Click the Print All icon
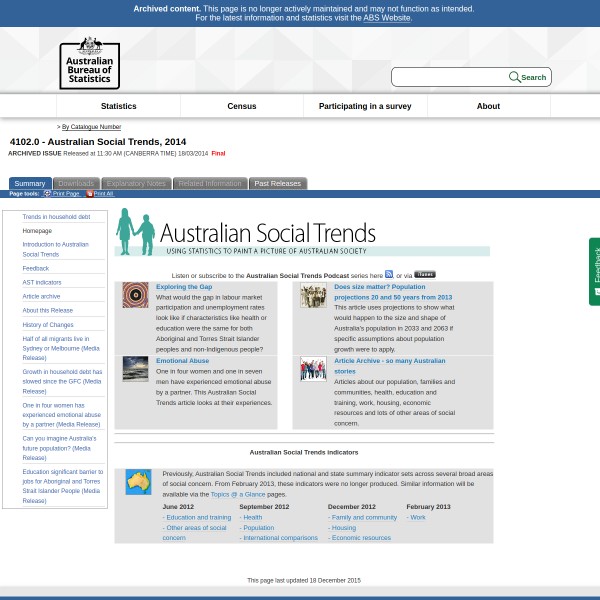Image resolution: width=600 pixels, height=600 pixels. (89, 194)
